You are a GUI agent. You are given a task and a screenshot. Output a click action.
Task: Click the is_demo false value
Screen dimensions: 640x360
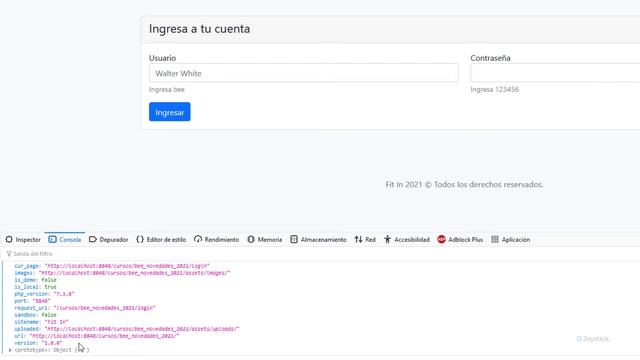click(x=49, y=280)
